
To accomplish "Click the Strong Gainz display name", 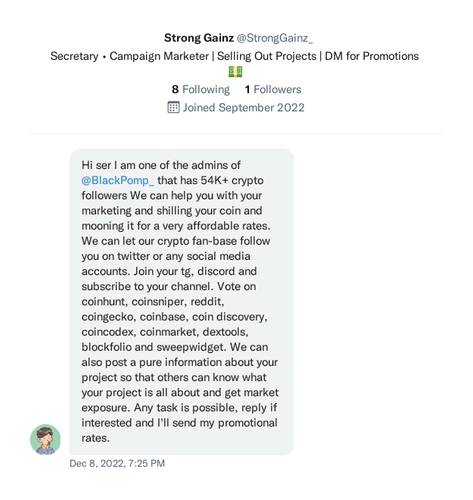I will pos(199,38).
